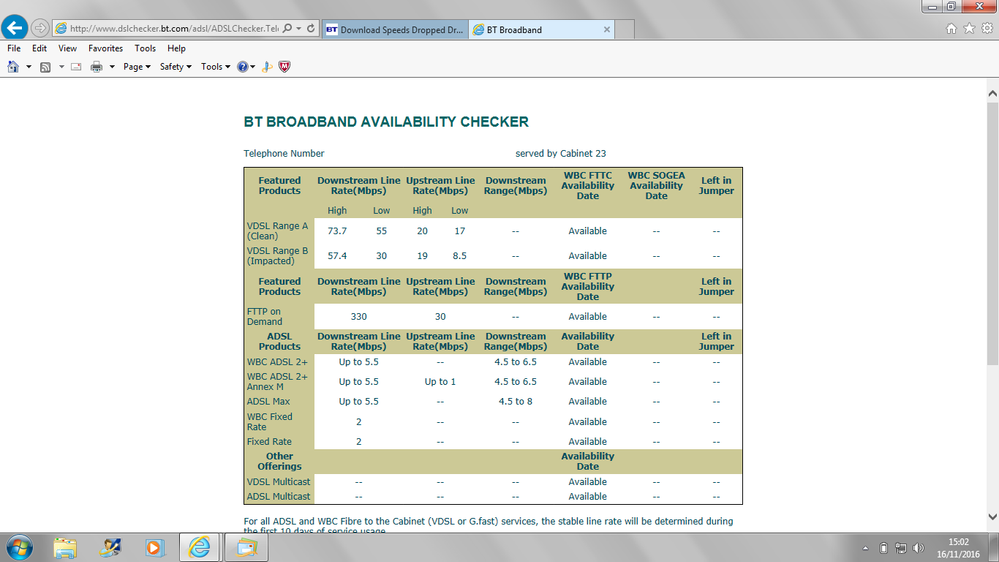This screenshot has width=999, height=562.
Task: Switch to Download Speeds Dropped tab
Action: pyautogui.click(x=396, y=29)
